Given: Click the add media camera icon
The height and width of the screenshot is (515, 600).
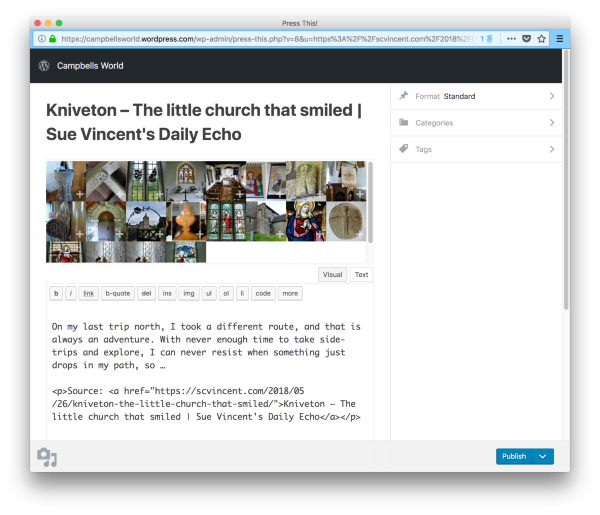Looking at the screenshot, I should pos(47,457).
